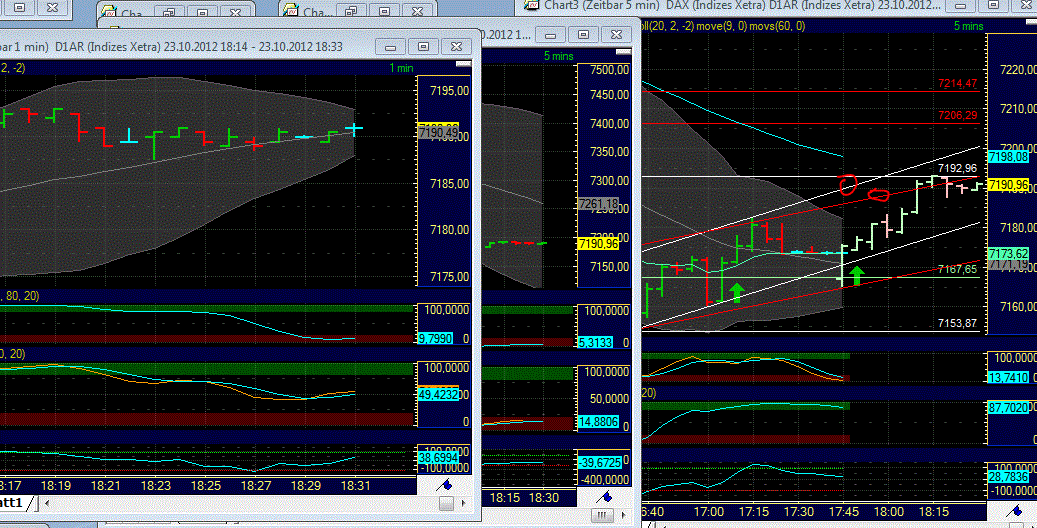This screenshot has width=1037, height=528.
Task: Click the indicator value 14,8806
Action: tap(599, 421)
